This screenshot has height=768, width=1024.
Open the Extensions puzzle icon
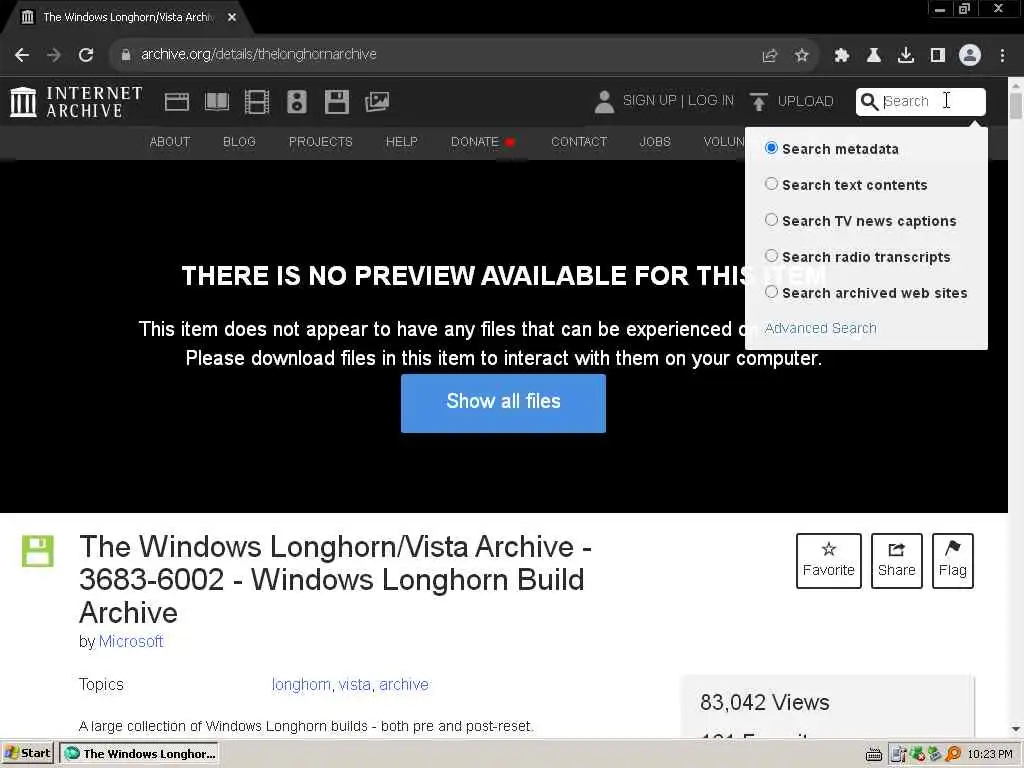tap(842, 56)
